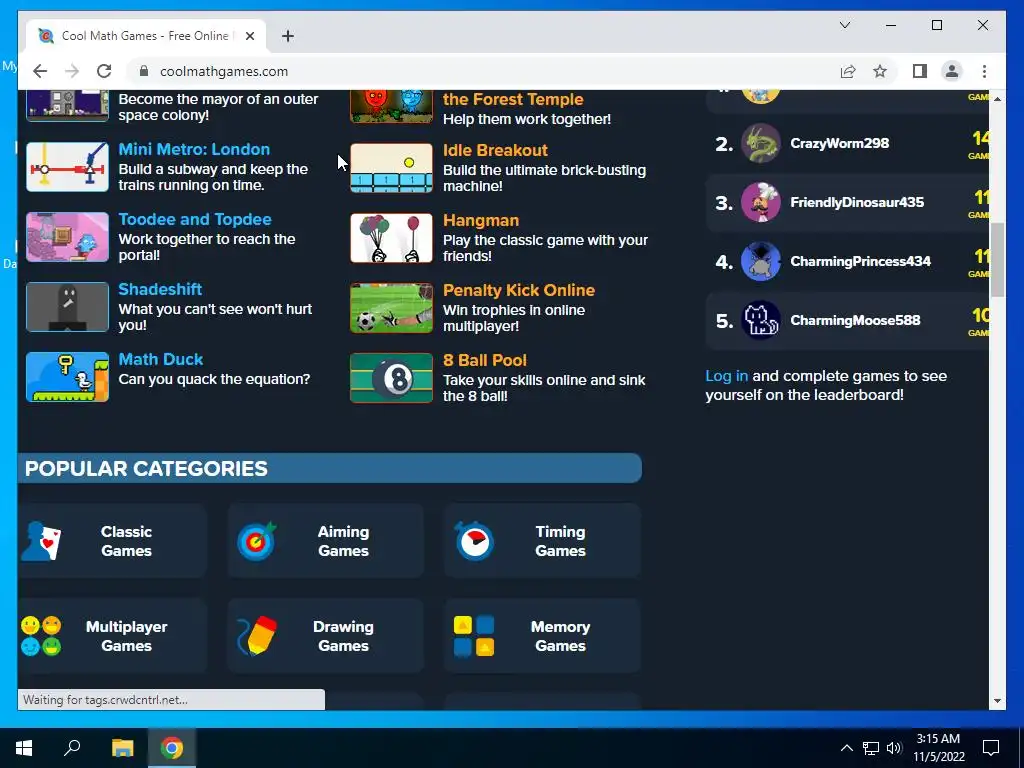Viewport: 1024px width, 768px height.
Task: Click CharmingMoose588's pixel cat avatar
Action: click(x=760, y=320)
